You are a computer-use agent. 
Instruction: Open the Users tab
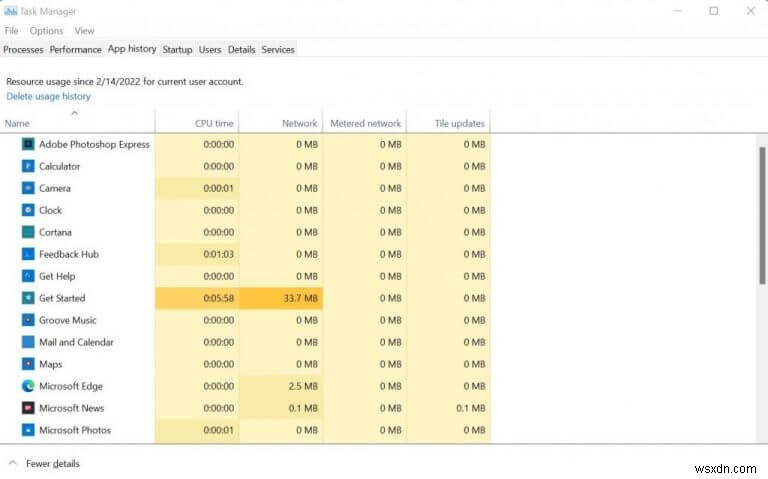point(210,49)
